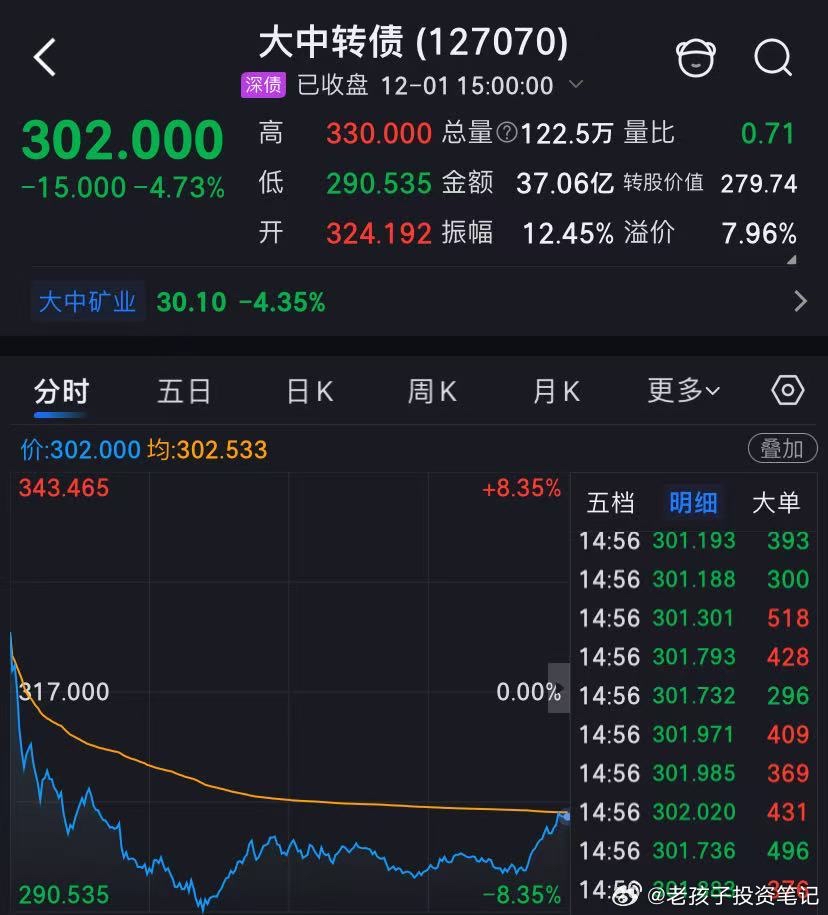Screen dimensions: 828x915
Task: Click the 317.000 midline axis label
Action: tap(64, 692)
